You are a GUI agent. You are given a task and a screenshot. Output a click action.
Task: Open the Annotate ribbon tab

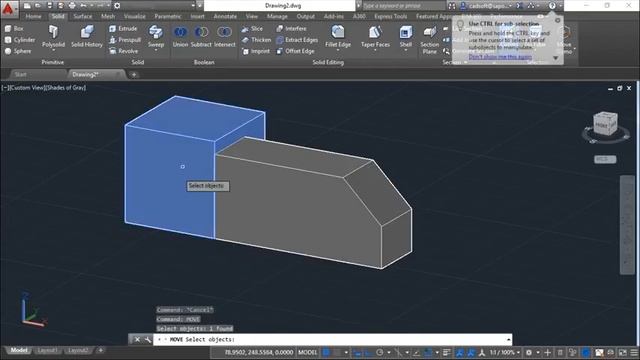pyautogui.click(x=225, y=16)
